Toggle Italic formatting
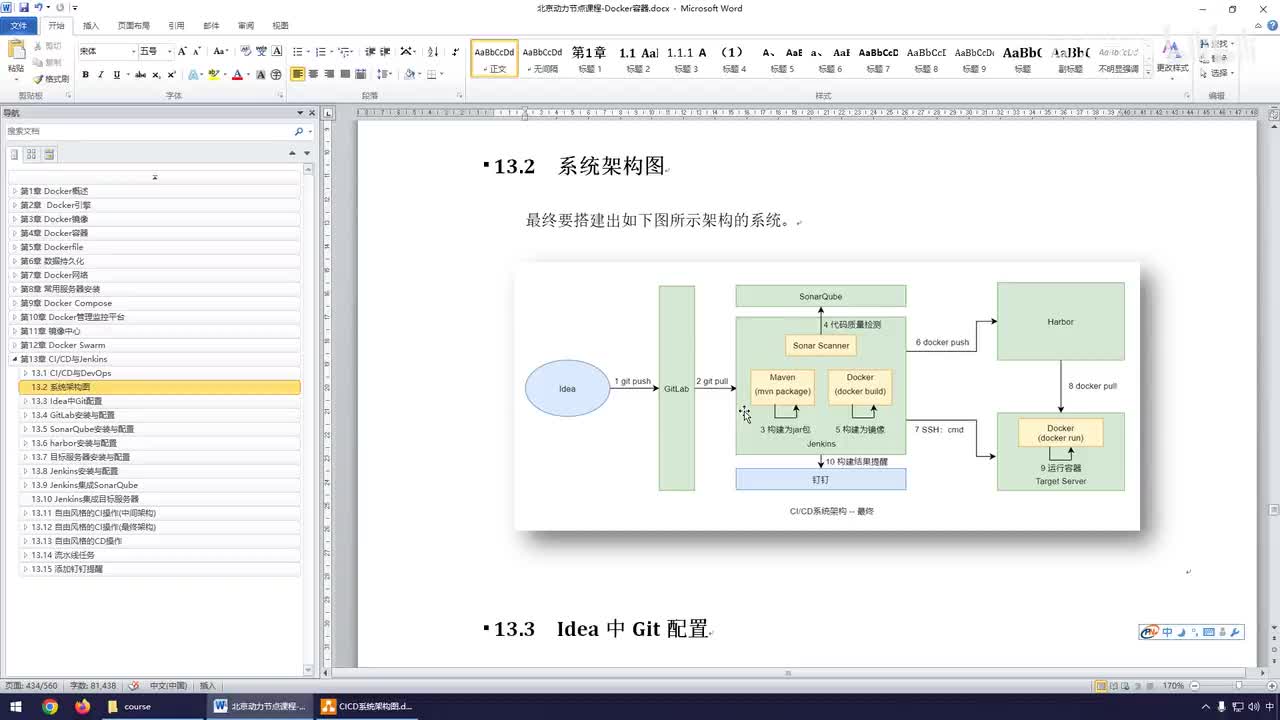1280x720 pixels. tap(101, 74)
